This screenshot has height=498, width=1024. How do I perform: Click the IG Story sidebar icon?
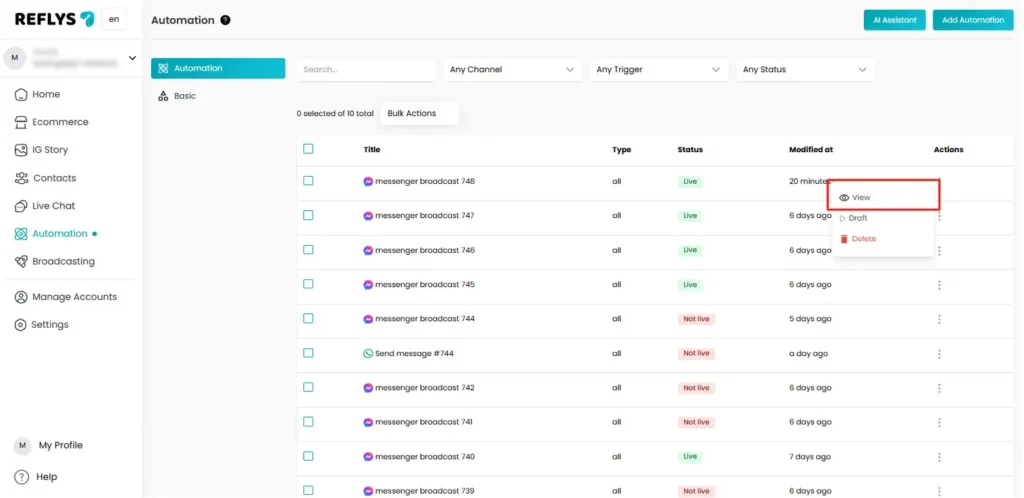[x=21, y=150]
